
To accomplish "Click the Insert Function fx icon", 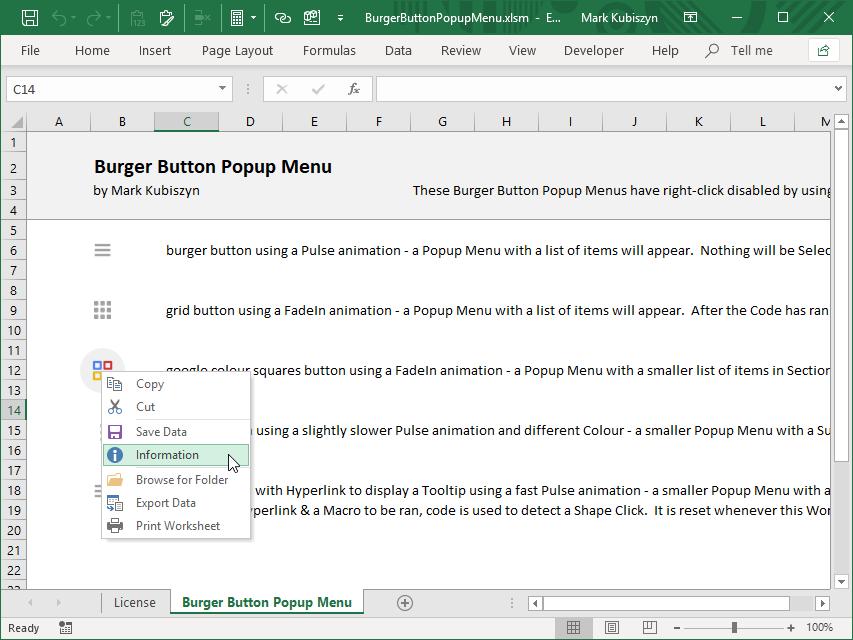I will 353,89.
